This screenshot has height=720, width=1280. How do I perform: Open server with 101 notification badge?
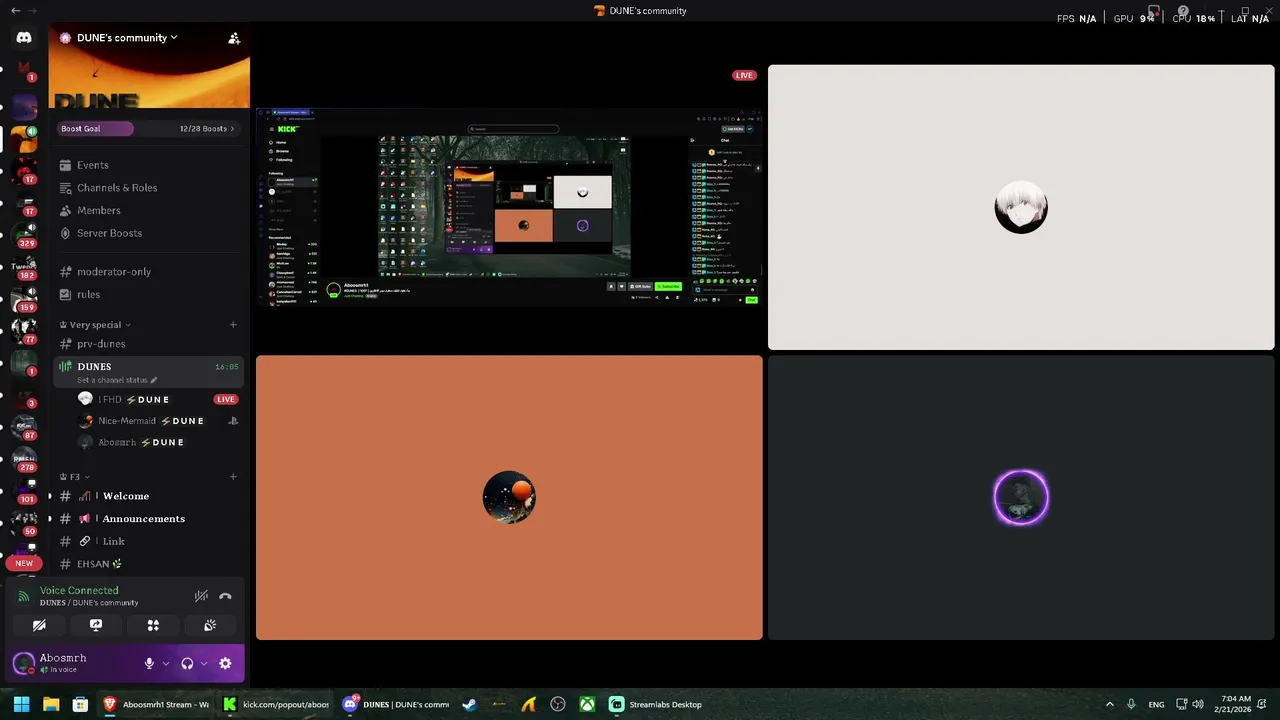point(24,491)
